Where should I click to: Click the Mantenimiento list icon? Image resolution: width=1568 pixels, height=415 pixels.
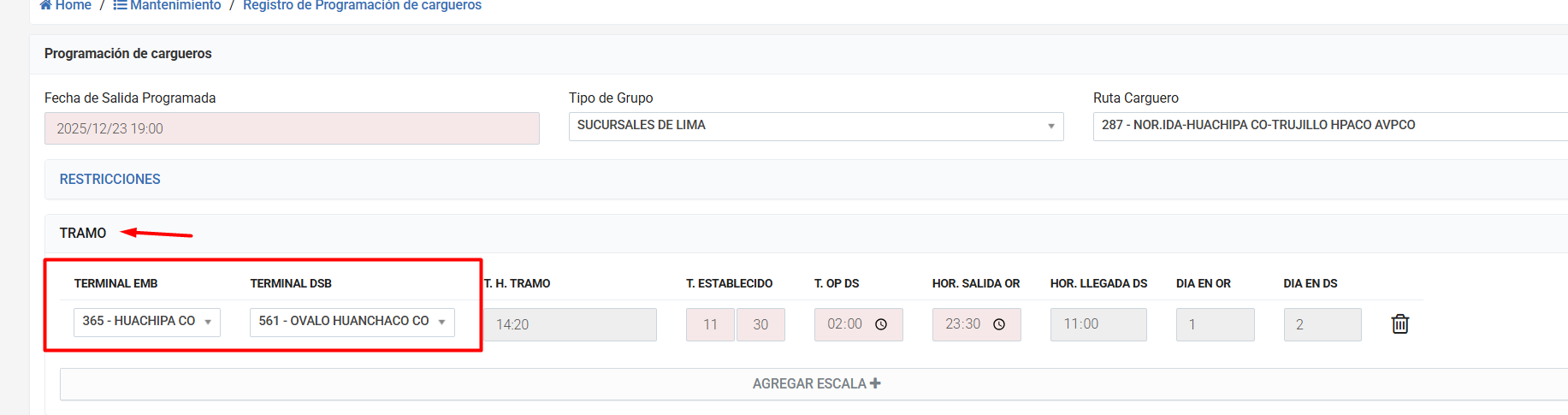point(120,5)
